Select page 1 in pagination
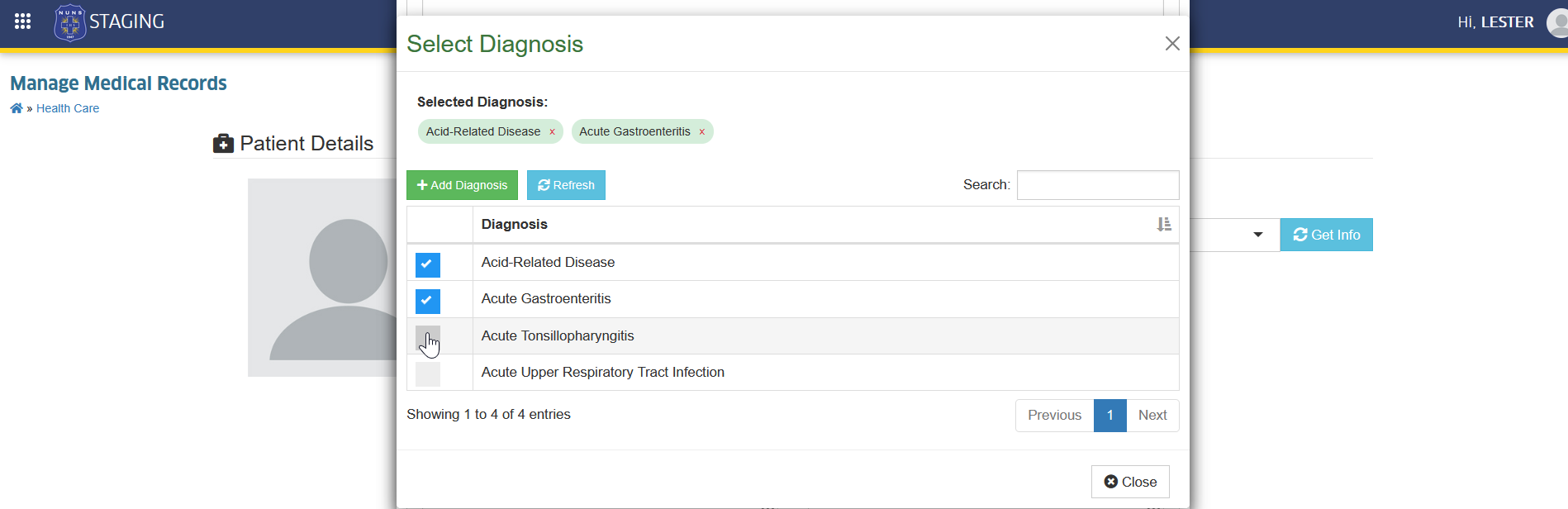Viewport: 1568px width, 509px height. tap(1110, 416)
